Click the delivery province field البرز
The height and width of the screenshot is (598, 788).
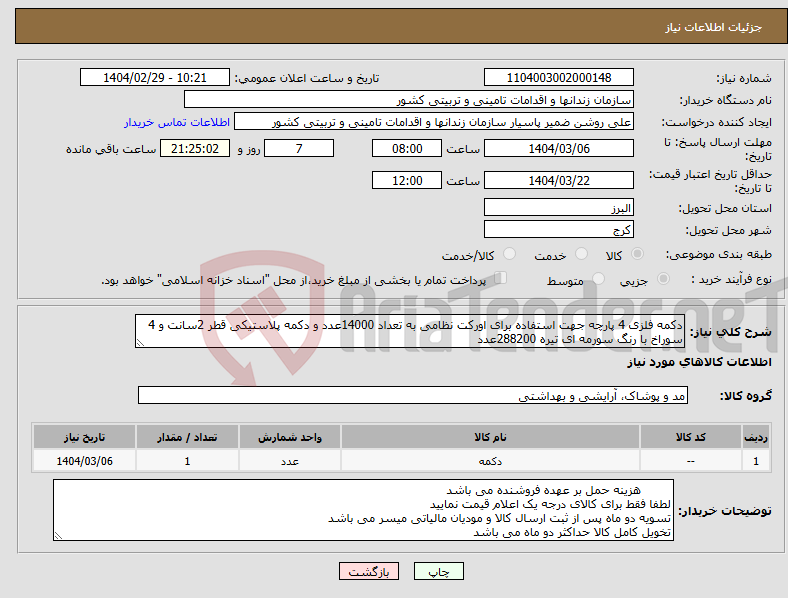(x=559, y=208)
